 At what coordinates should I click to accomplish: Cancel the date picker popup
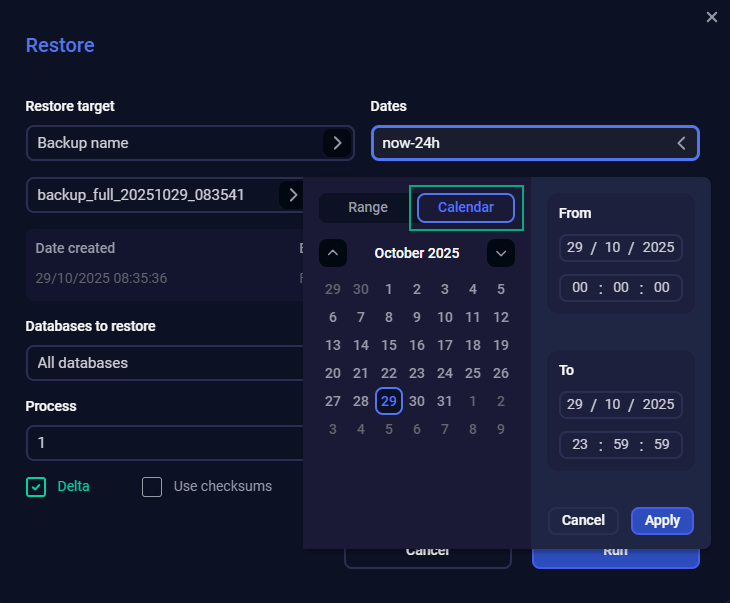tap(583, 520)
